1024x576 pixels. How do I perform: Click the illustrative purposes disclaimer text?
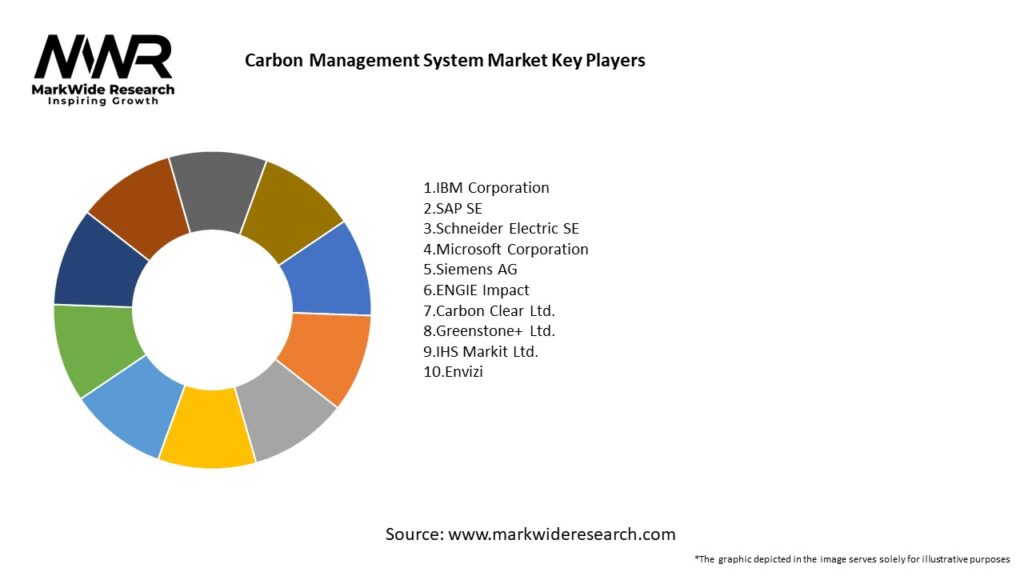851,559
